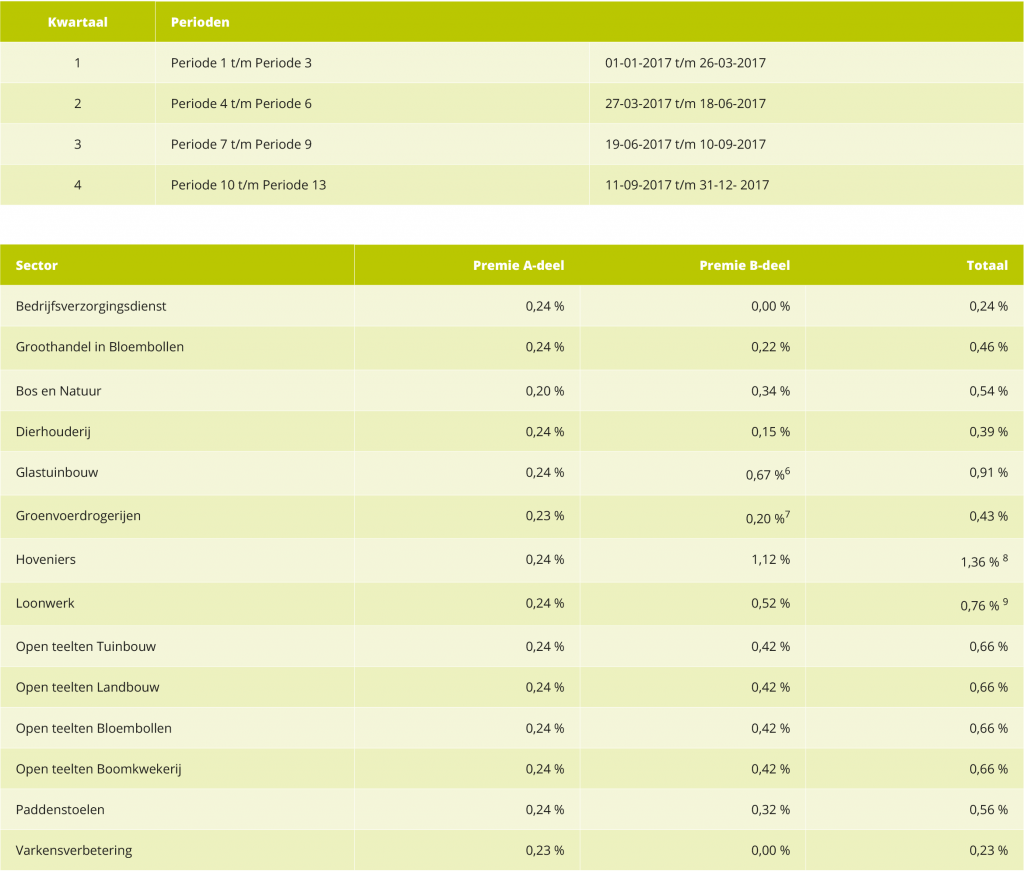Viewport: 1024px width, 871px height.
Task: Click the 'Bos en Natuur' sector name
Action: [58, 391]
